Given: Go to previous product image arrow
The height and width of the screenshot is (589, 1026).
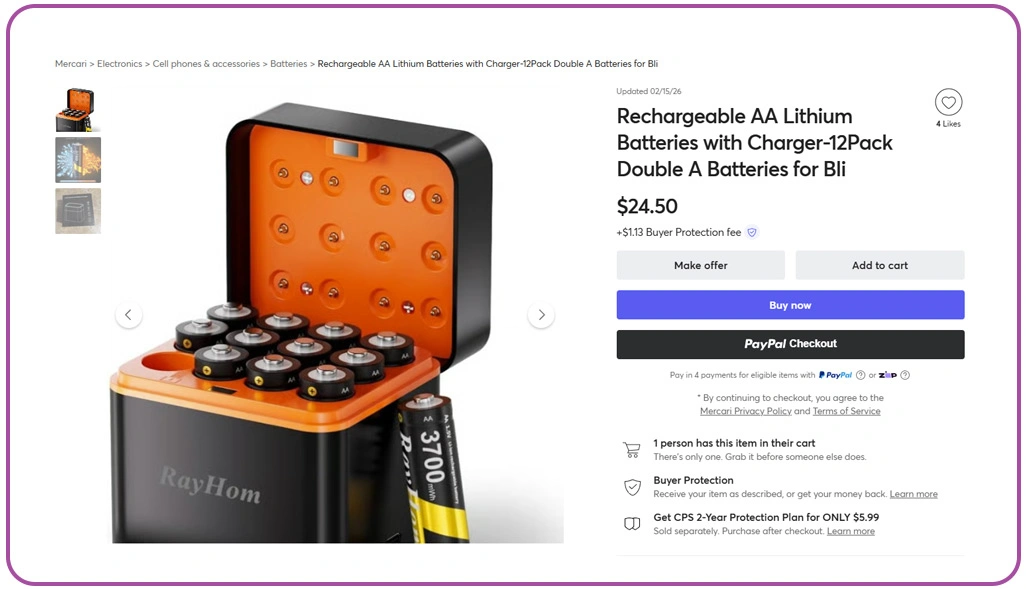Looking at the screenshot, I should click(x=128, y=315).
